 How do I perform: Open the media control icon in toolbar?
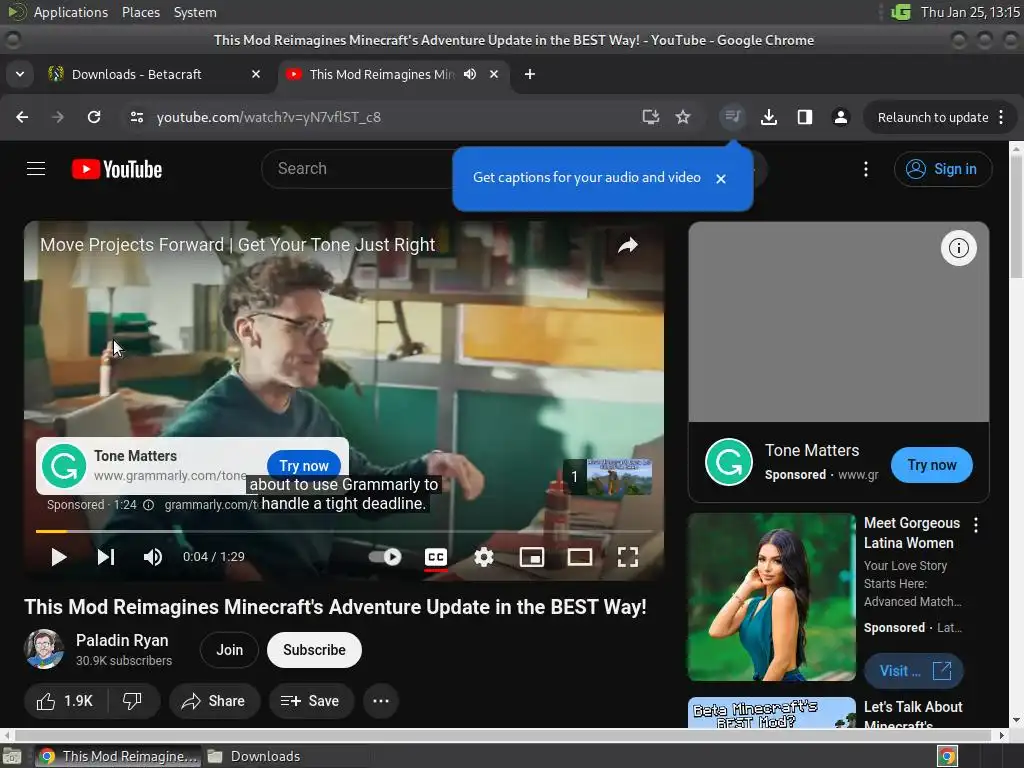(733, 117)
